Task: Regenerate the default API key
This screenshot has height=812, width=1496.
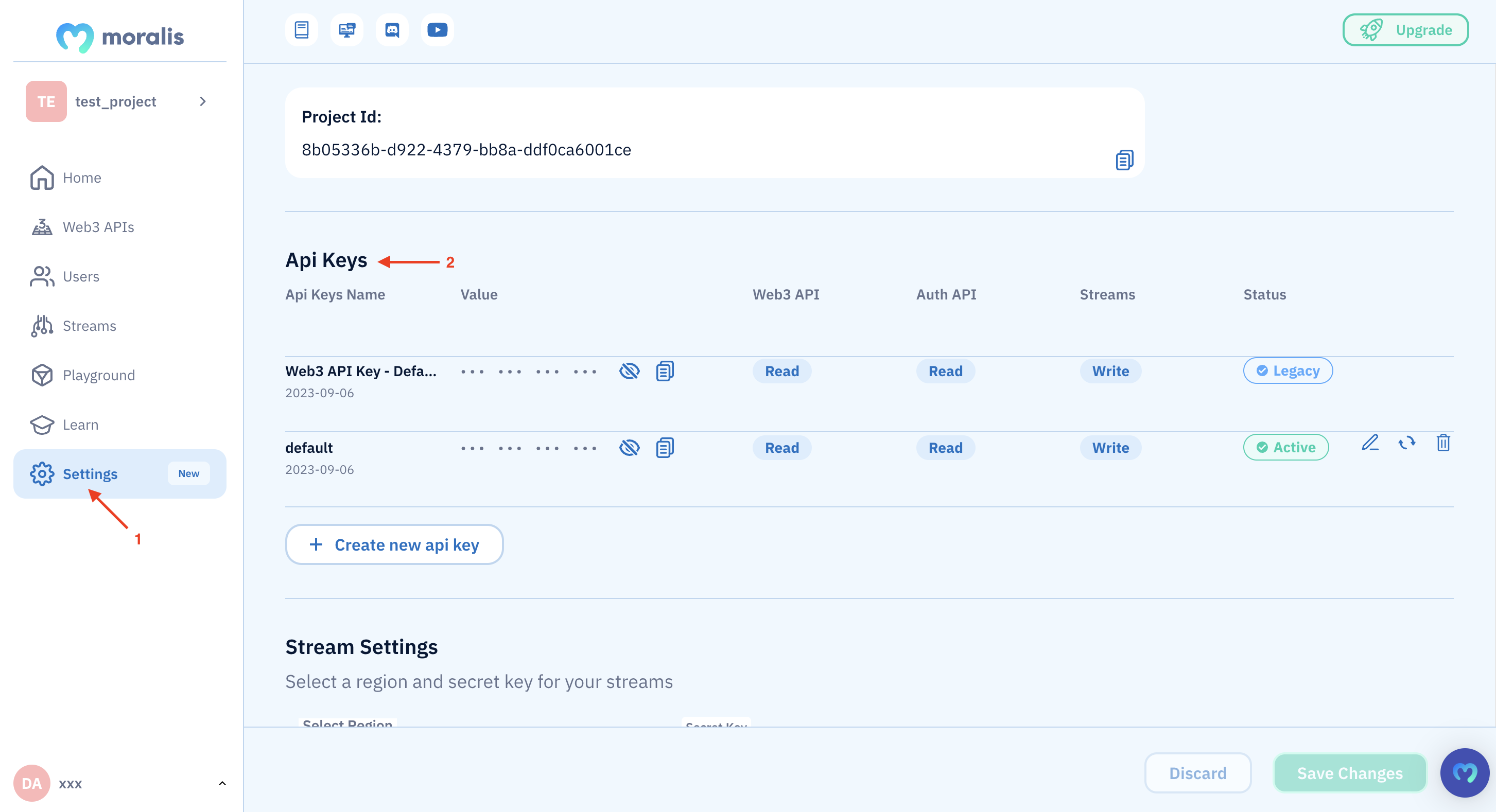Action: click(x=1406, y=444)
